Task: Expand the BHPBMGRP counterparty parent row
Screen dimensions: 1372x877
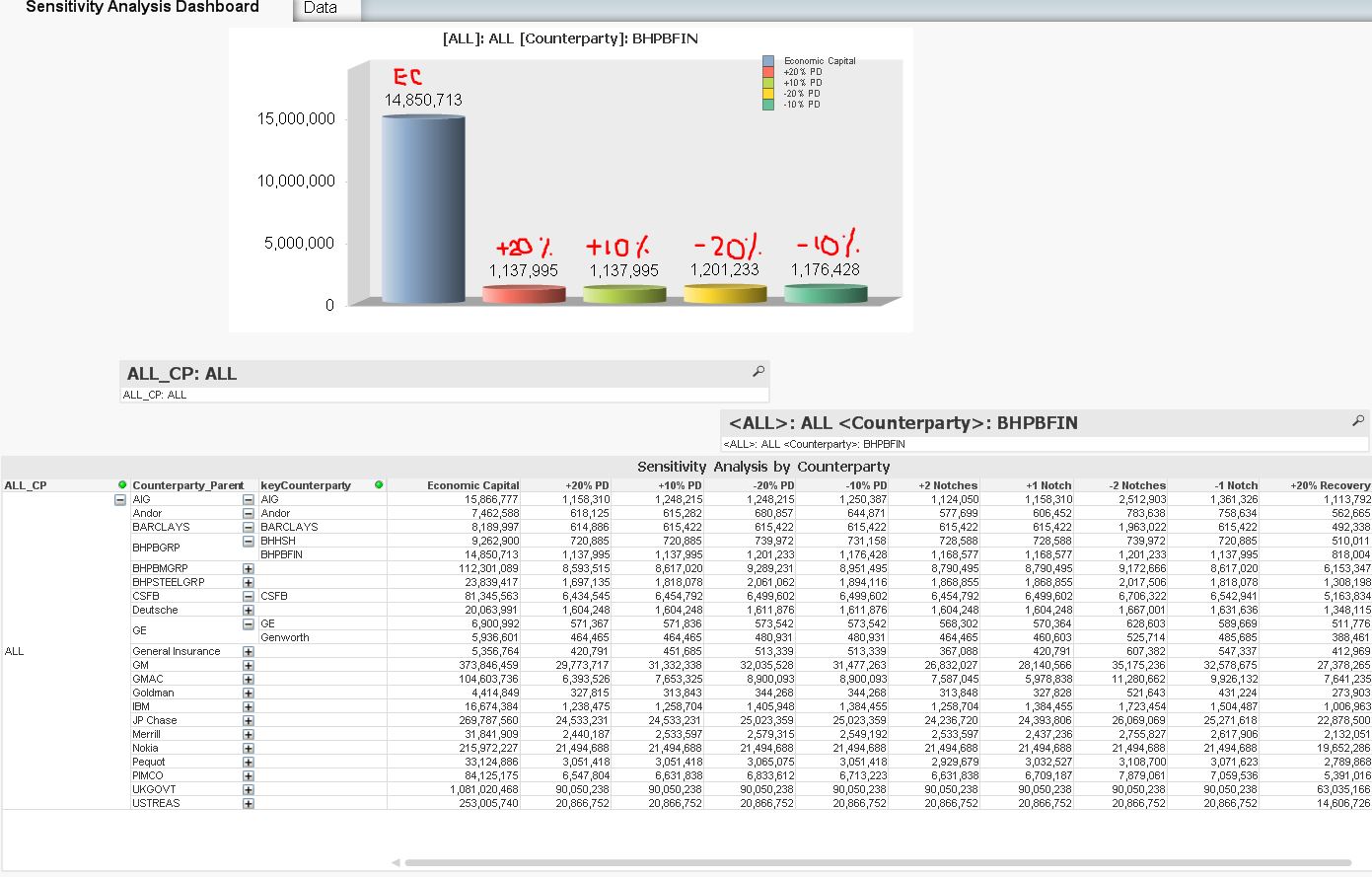Action: tap(248, 569)
